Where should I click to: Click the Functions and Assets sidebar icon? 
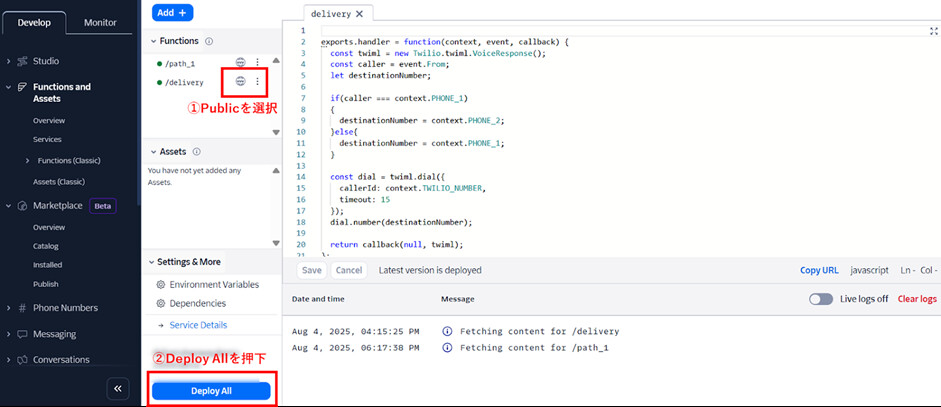[x=22, y=87]
